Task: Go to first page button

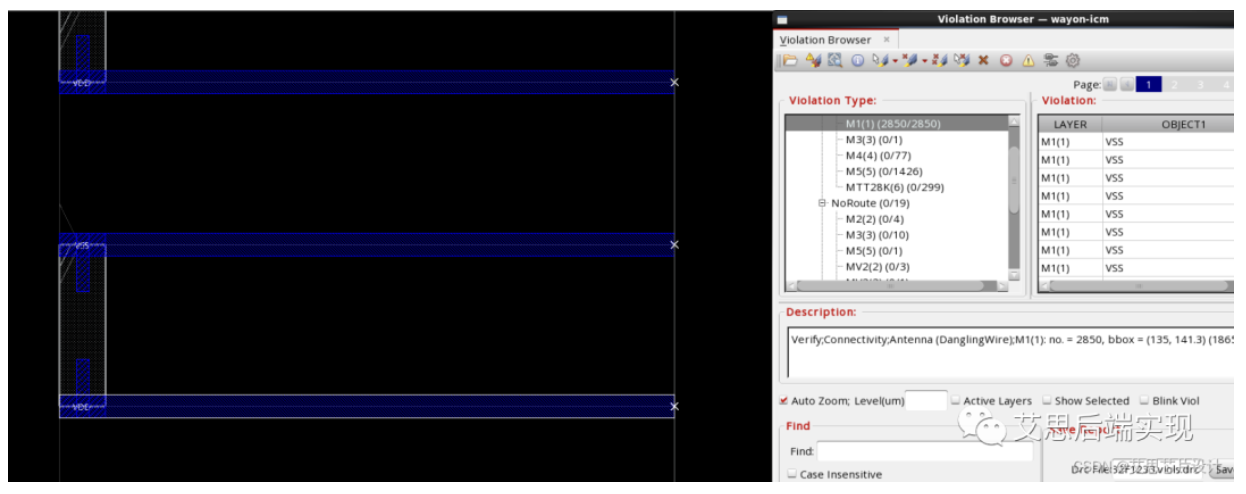Action: [x=1109, y=85]
